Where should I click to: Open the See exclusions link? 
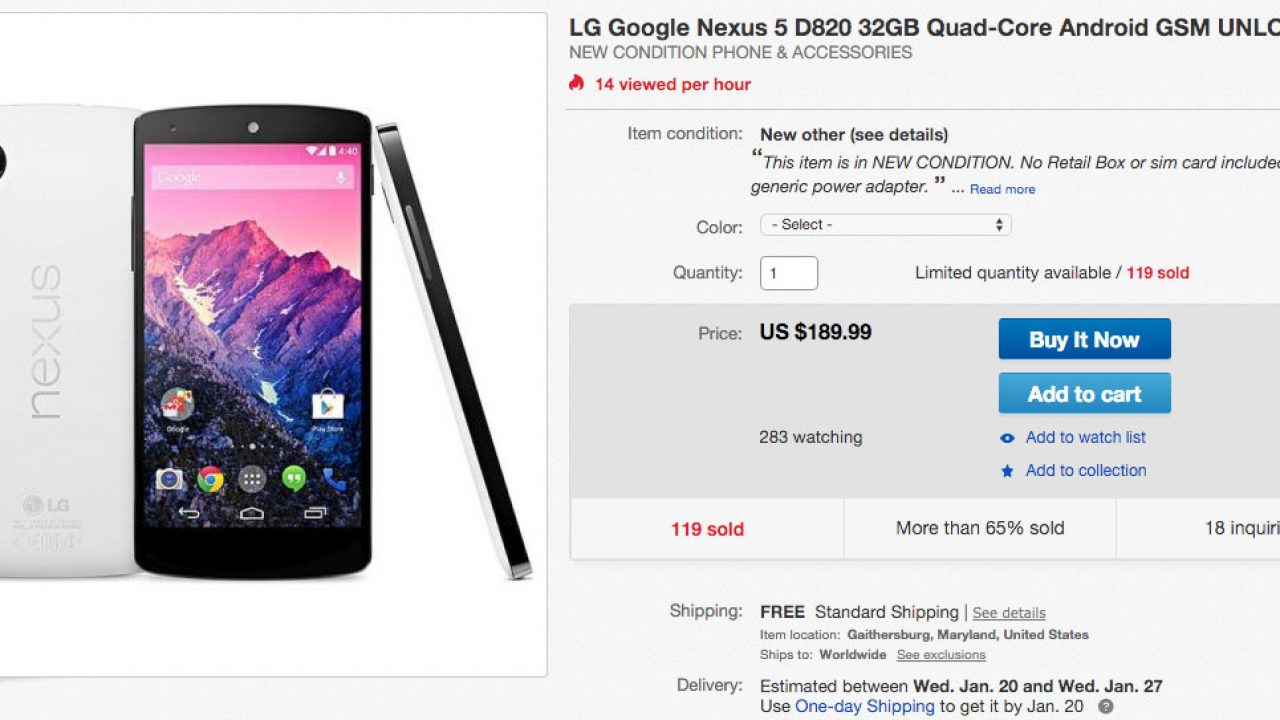pyautogui.click(x=941, y=655)
